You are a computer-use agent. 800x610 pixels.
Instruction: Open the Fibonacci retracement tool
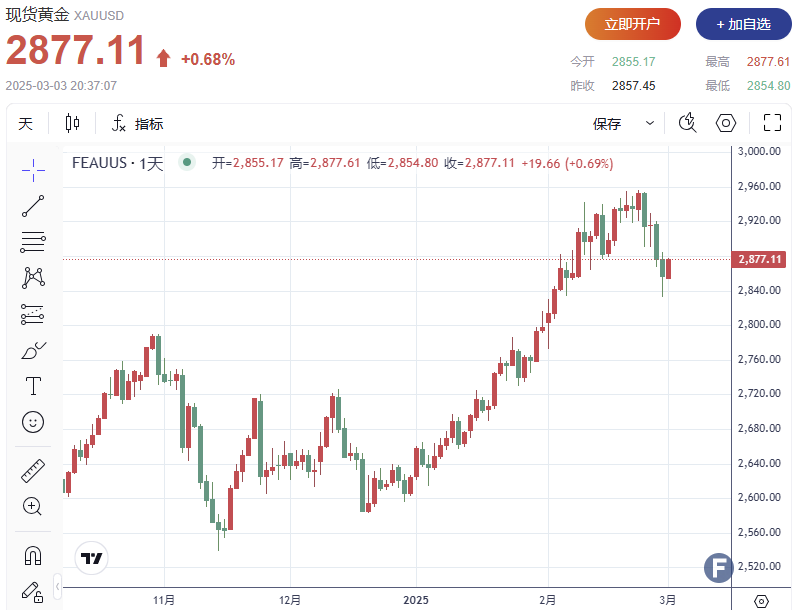(33, 241)
